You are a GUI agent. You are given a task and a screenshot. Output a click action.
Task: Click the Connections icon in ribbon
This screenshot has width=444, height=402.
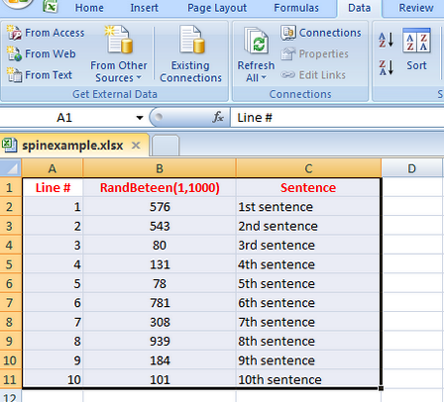click(x=288, y=33)
